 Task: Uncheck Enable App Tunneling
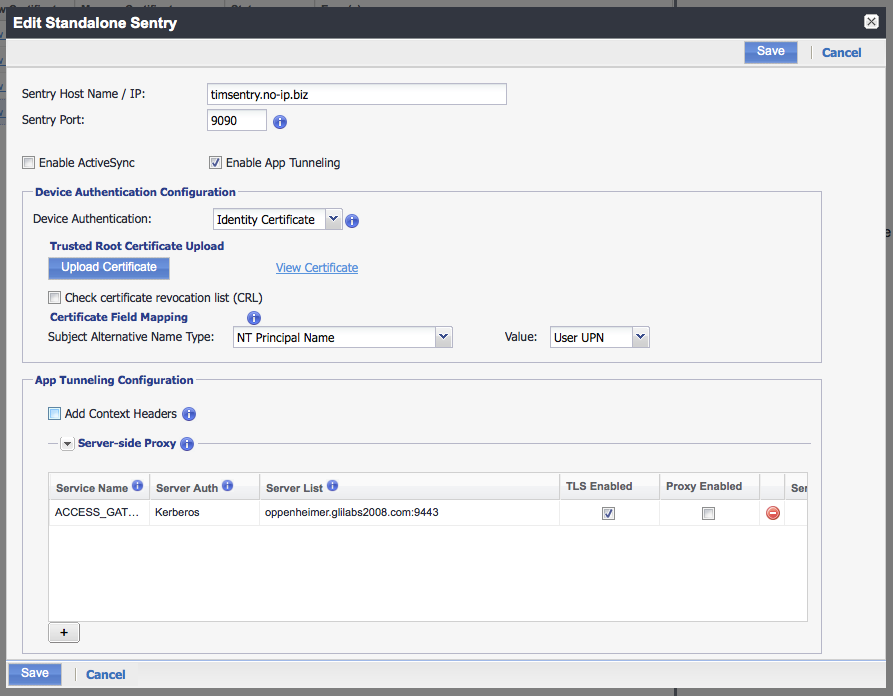click(x=215, y=163)
